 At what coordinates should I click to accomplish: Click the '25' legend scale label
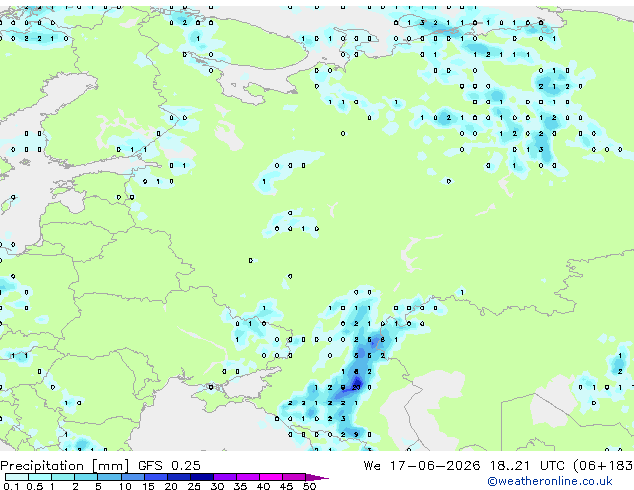(194, 486)
